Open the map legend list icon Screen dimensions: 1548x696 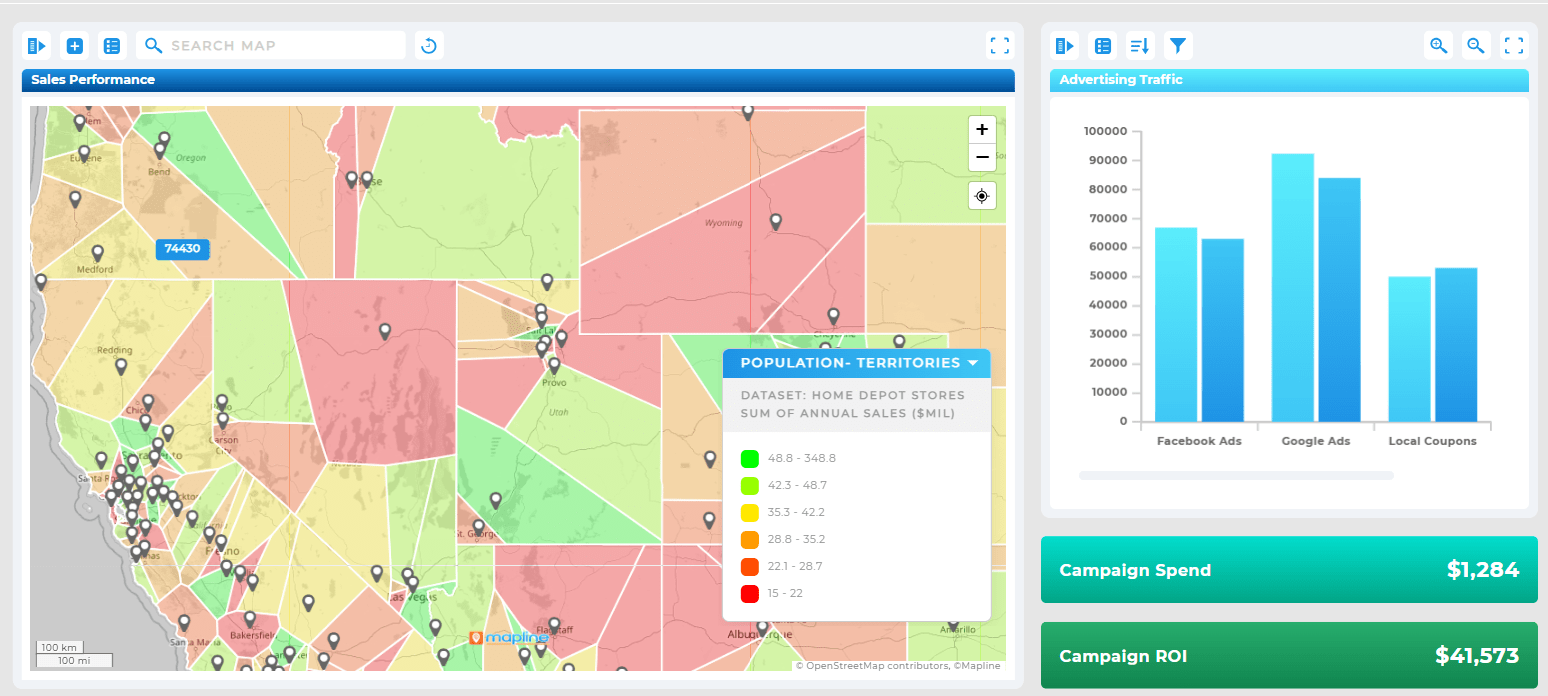111,45
